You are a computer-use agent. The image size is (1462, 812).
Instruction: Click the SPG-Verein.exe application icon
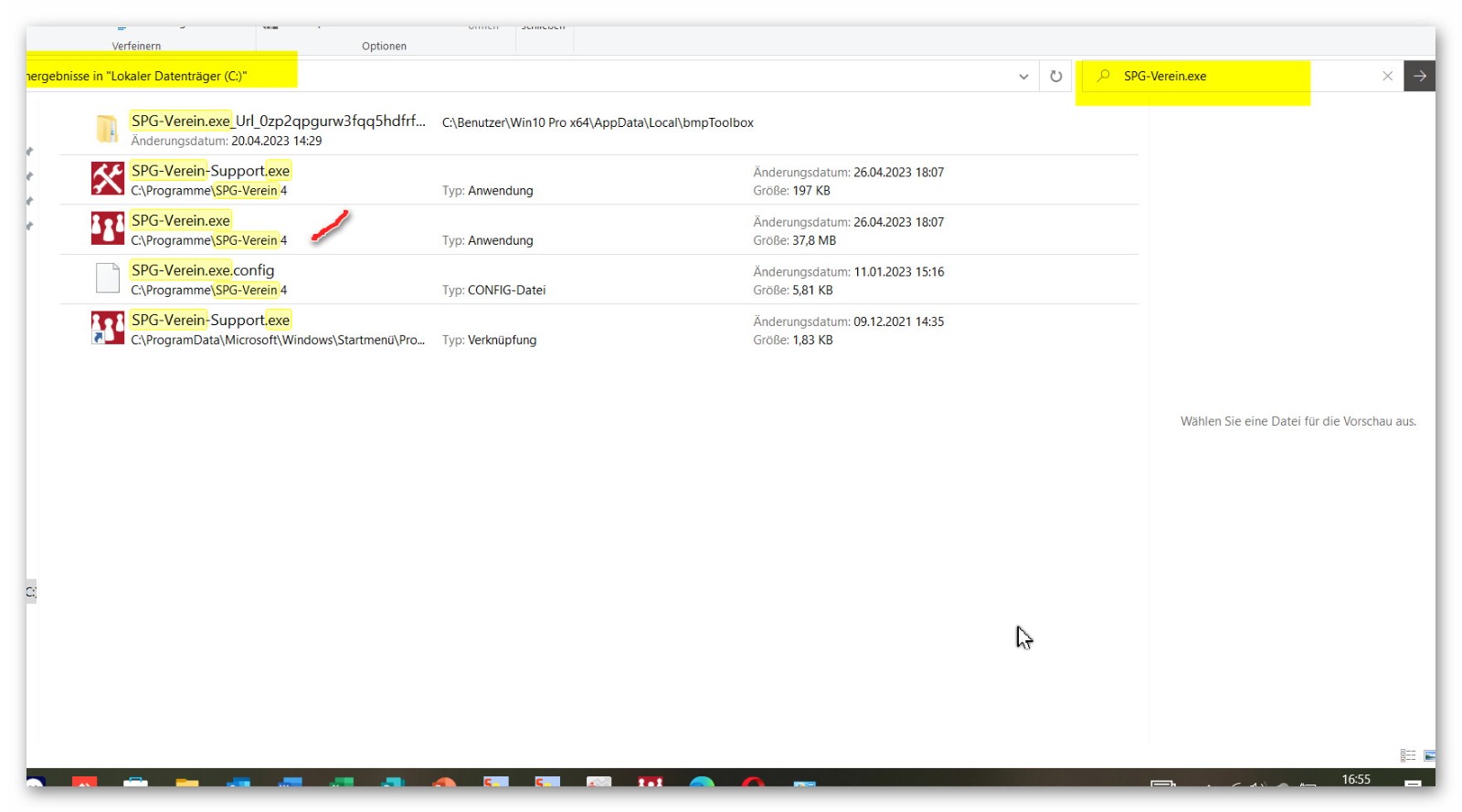[107, 228]
